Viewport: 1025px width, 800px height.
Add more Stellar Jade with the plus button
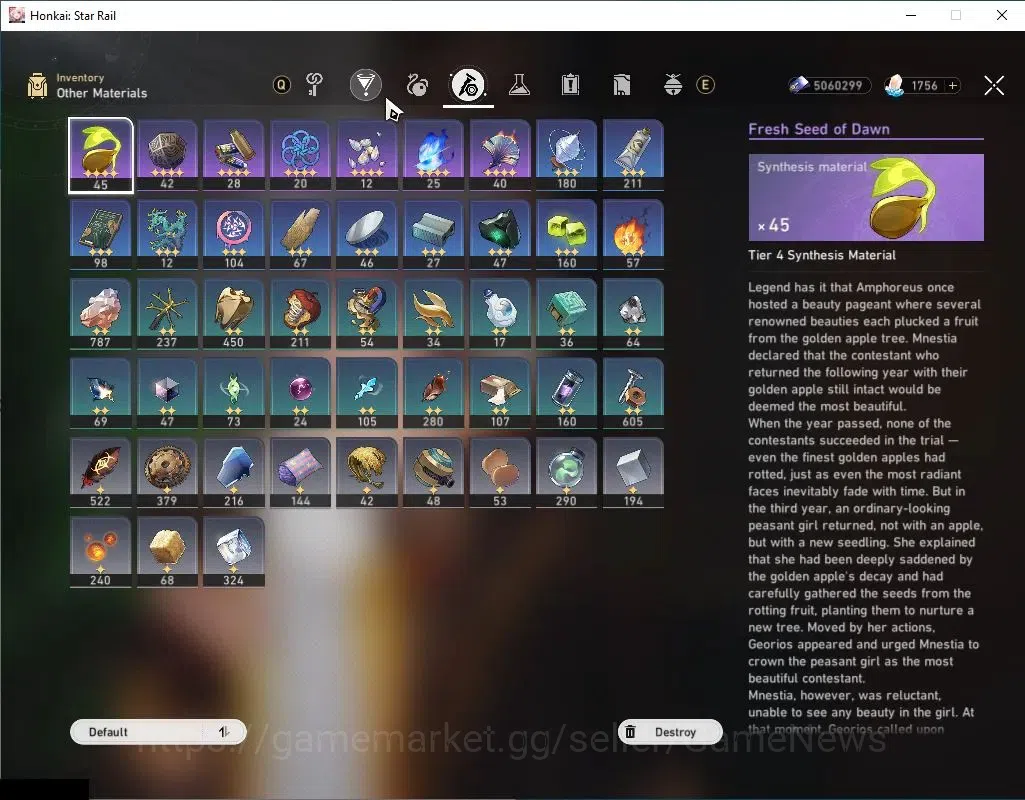[953, 86]
